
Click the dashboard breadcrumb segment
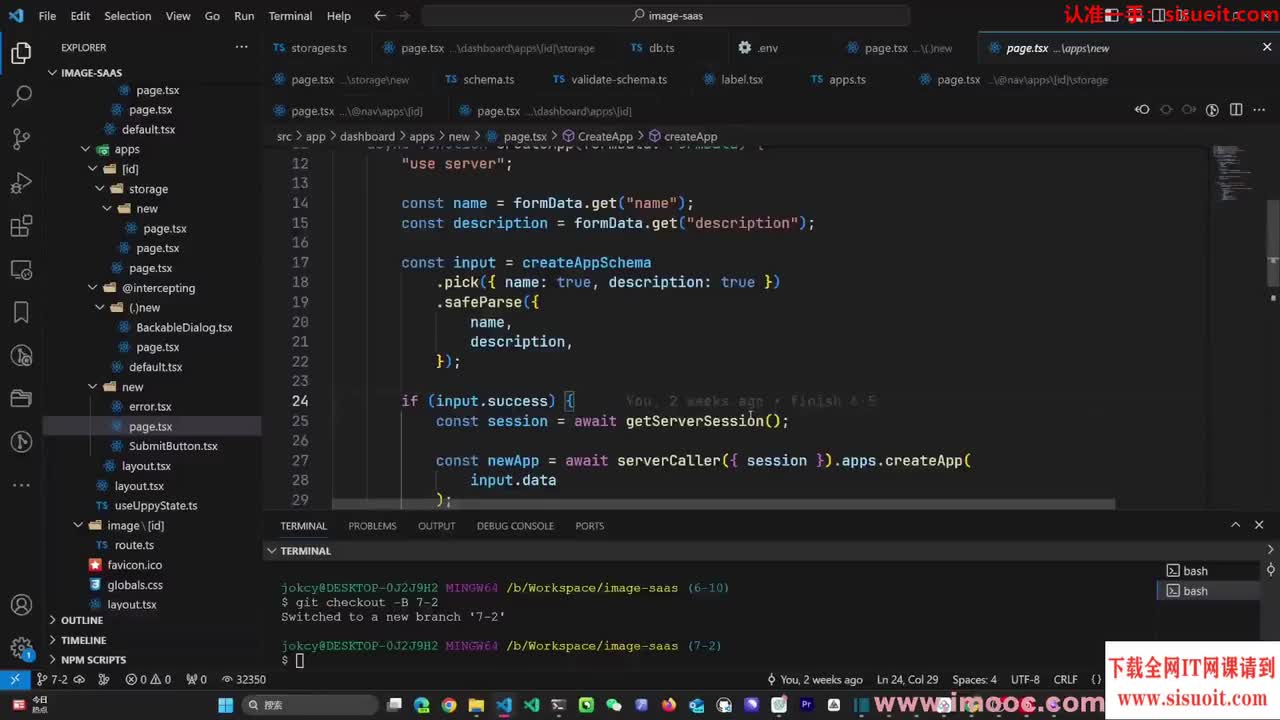click(x=367, y=137)
